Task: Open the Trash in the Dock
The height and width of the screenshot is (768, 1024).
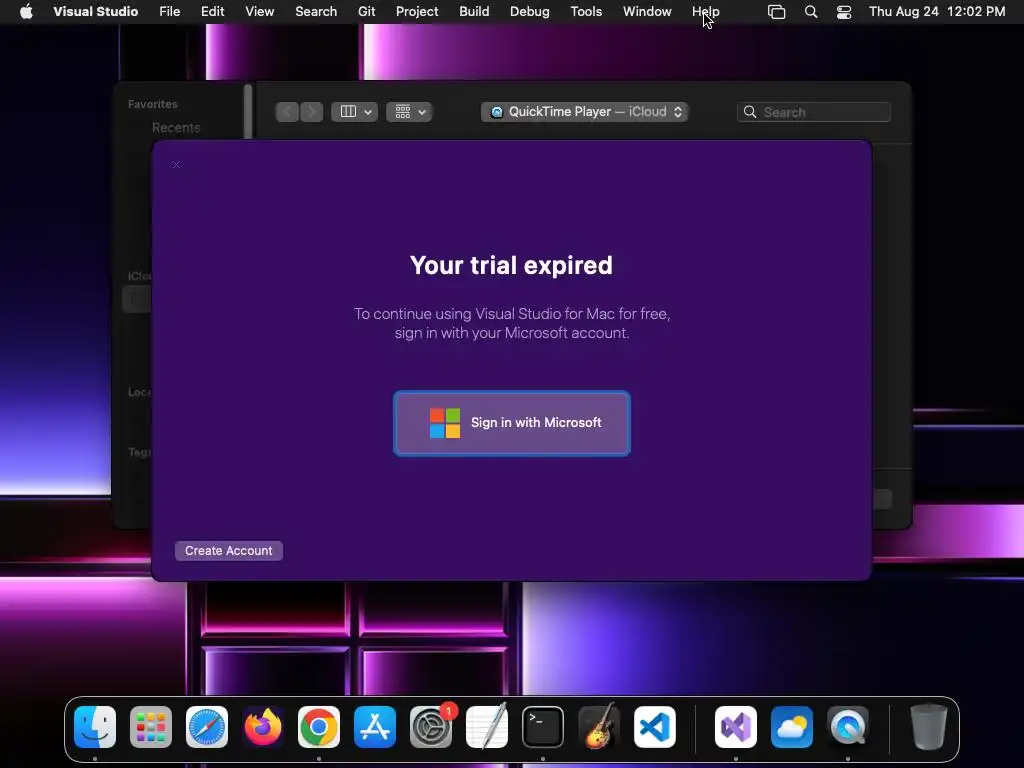Action: pyautogui.click(x=929, y=727)
